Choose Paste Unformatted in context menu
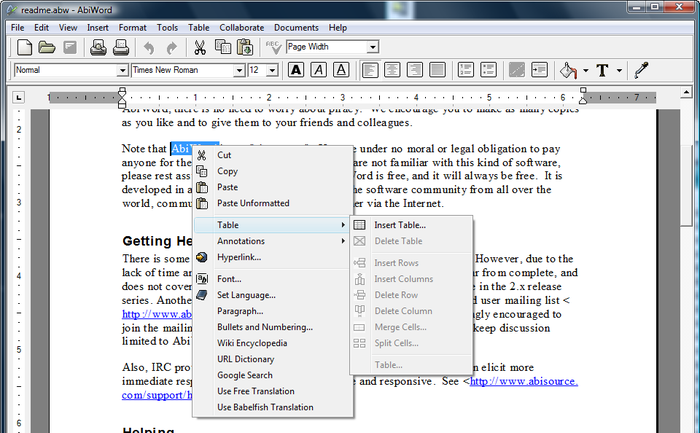The height and width of the screenshot is (433, 700). 272,203
